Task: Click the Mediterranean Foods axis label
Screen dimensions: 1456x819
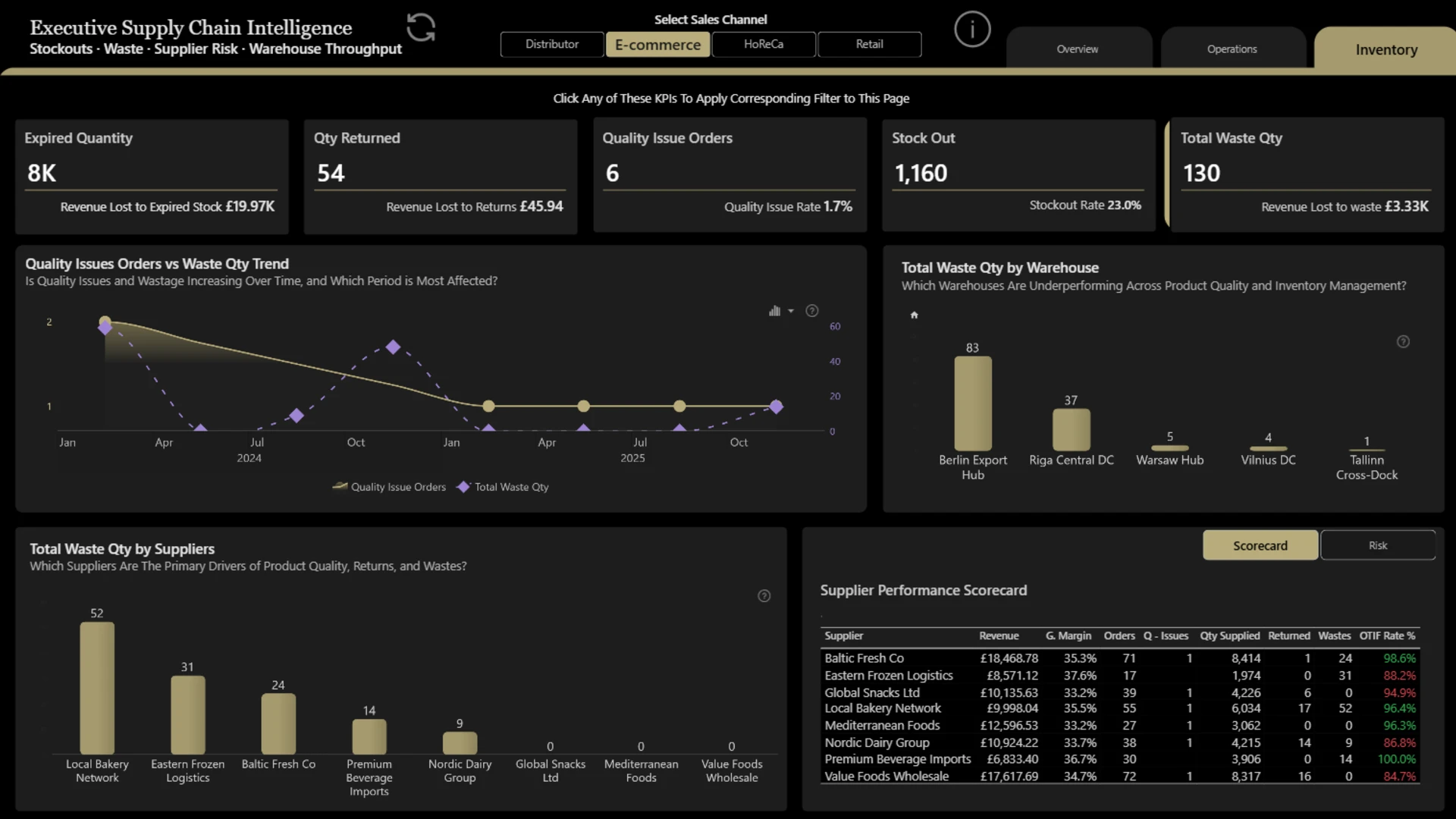Action: pyautogui.click(x=641, y=770)
